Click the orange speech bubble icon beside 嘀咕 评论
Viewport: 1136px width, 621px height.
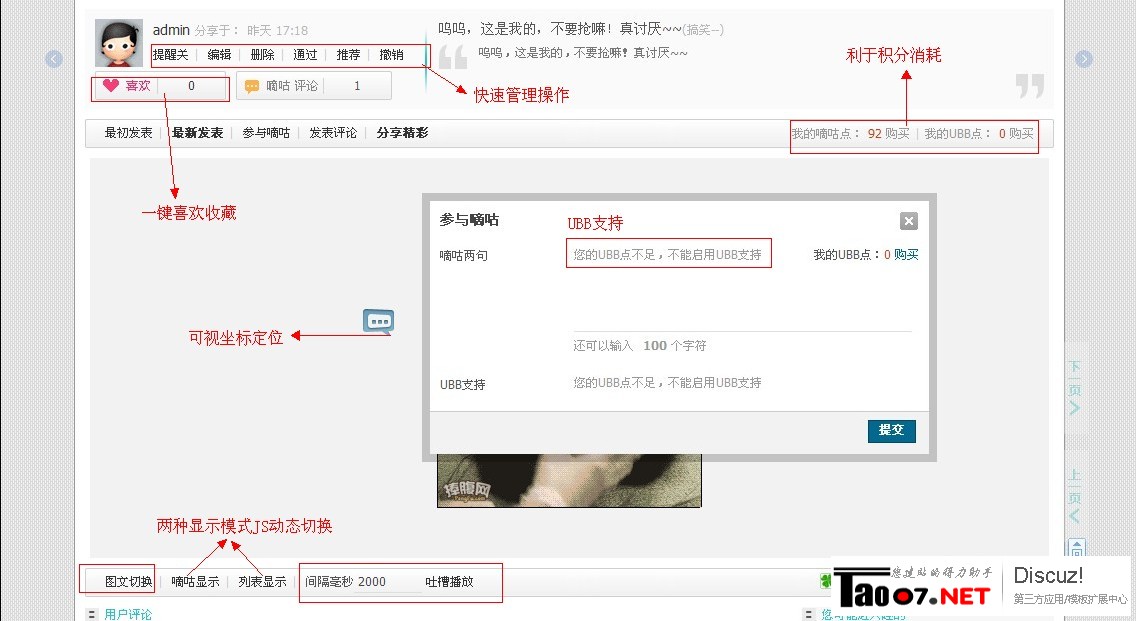[251, 86]
